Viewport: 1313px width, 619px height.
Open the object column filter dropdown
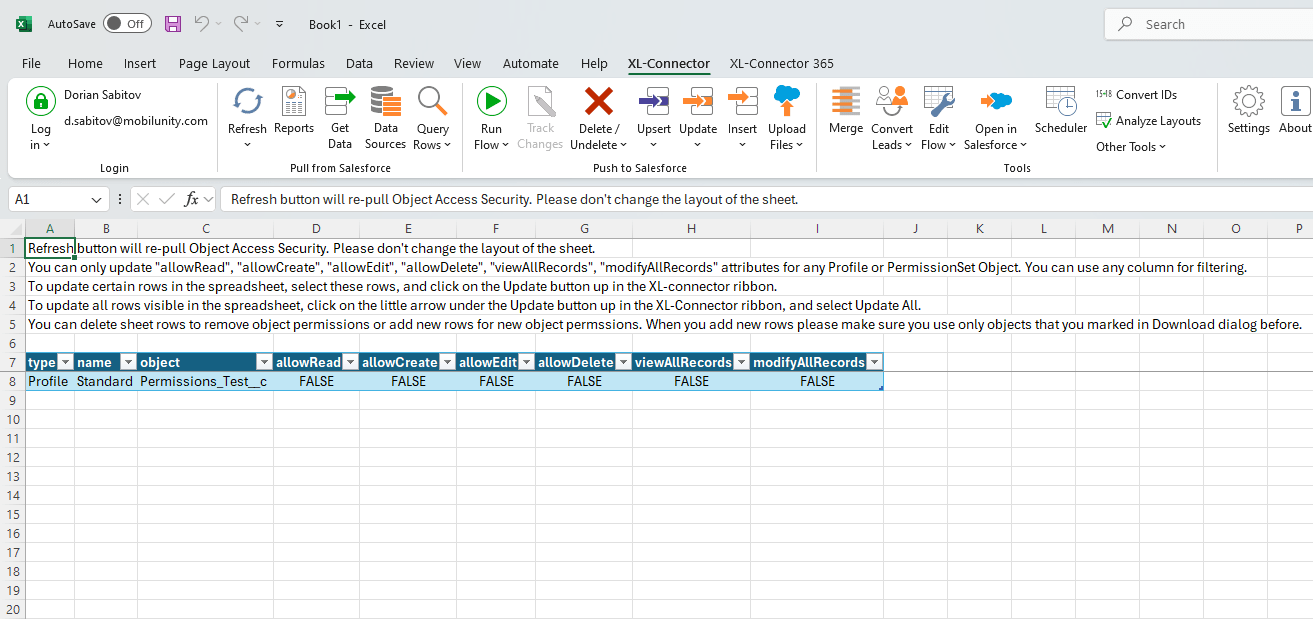[x=265, y=362]
